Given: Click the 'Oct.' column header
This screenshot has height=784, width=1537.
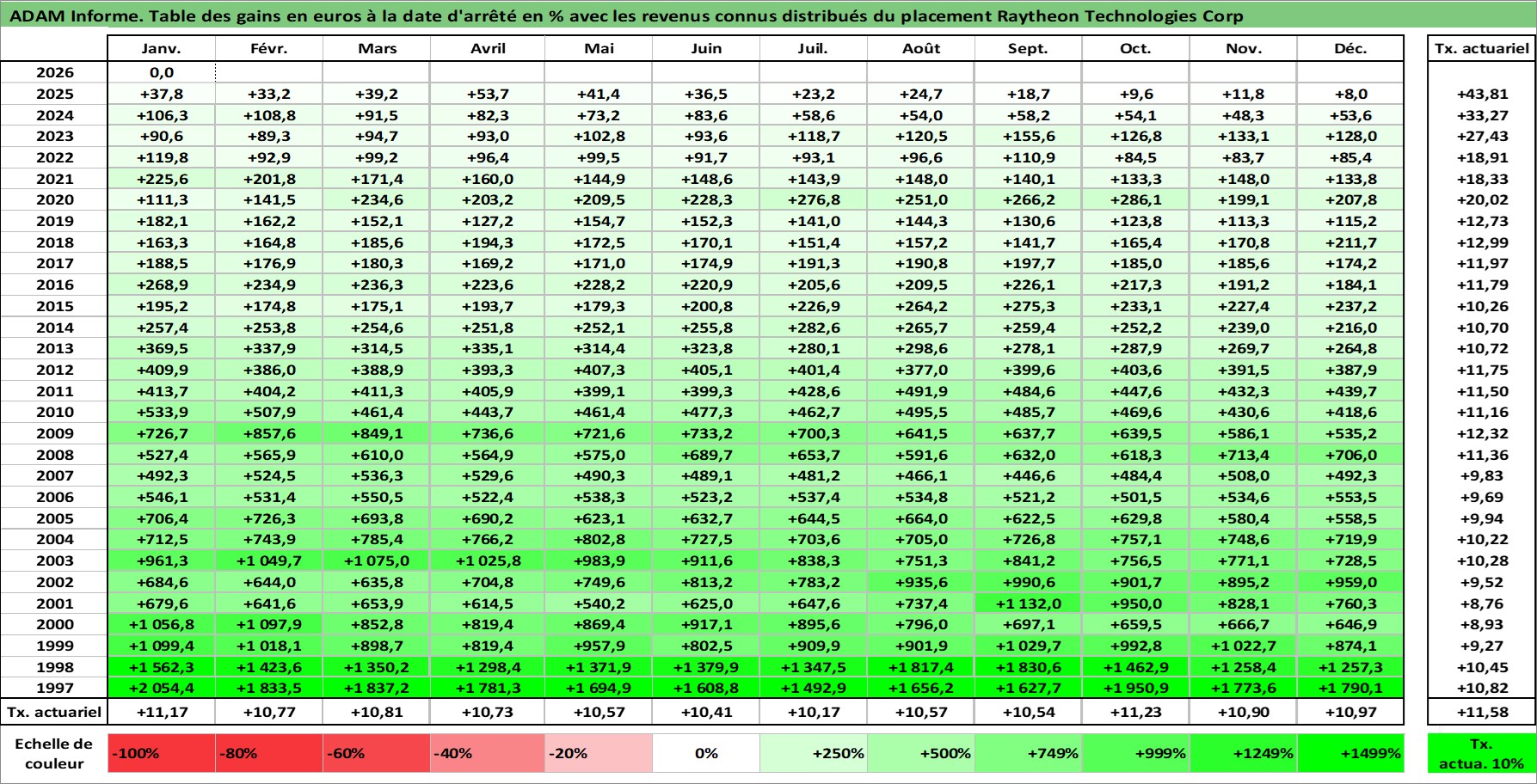Looking at the screenshot, I should click(1136, 48).
